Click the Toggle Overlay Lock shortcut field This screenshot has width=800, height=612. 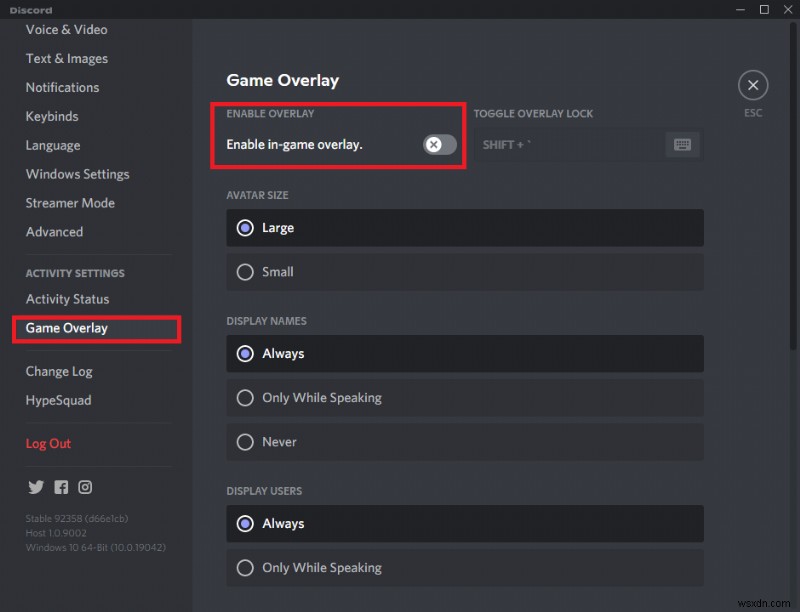coord(568,145)
